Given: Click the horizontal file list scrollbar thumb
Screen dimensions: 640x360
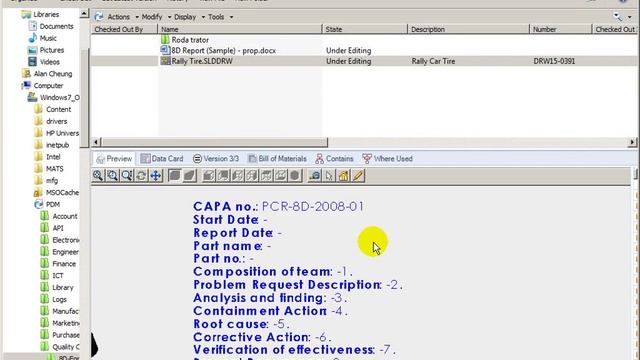Looking at the screenshot, I should coord(214,142).
